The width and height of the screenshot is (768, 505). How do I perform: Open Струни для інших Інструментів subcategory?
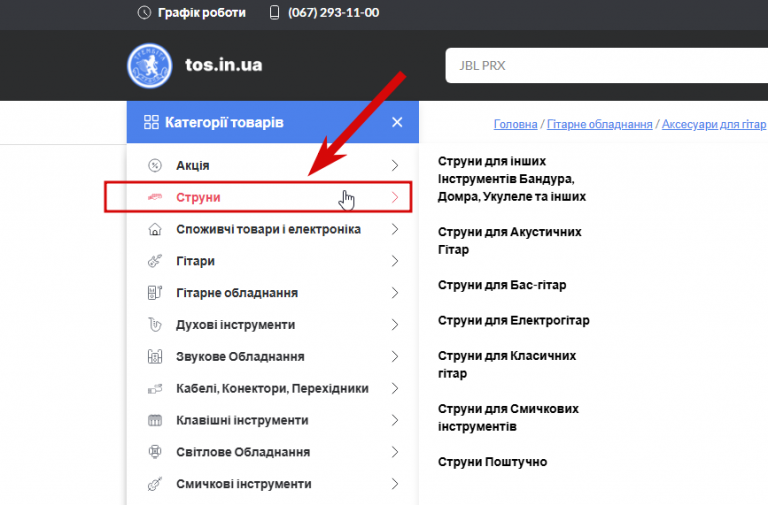coord(512,179)
